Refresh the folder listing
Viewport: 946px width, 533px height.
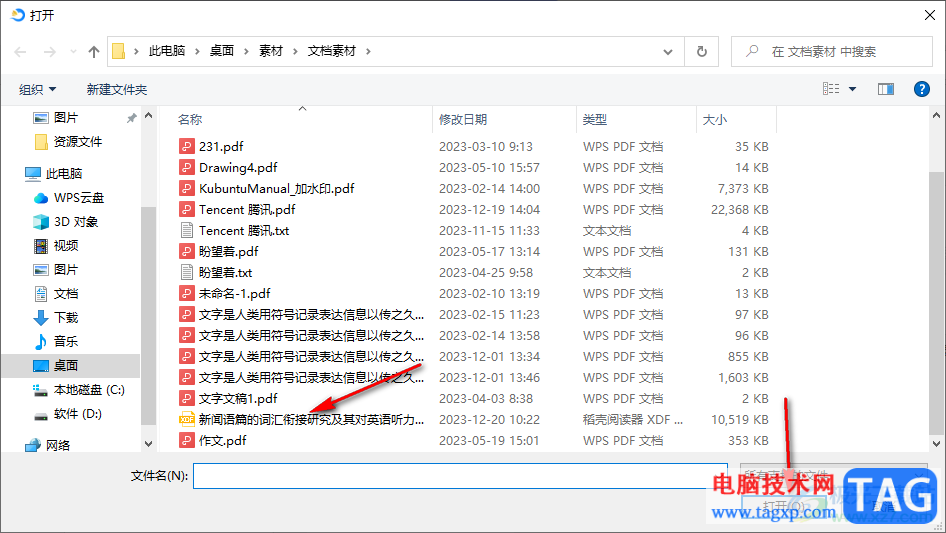702,52
